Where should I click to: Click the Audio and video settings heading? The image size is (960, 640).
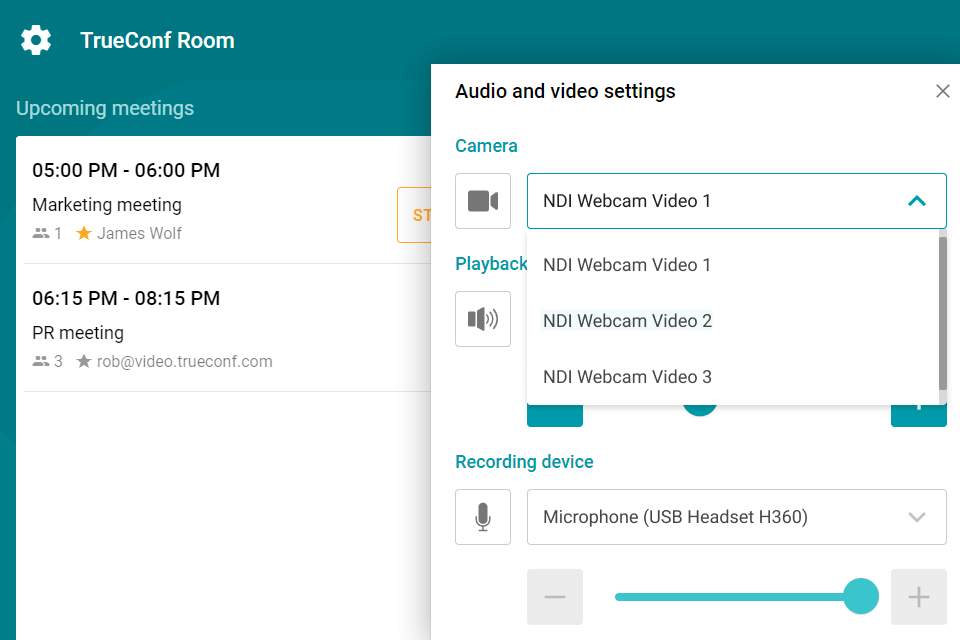pyautogui.click(x=565, y=91)
